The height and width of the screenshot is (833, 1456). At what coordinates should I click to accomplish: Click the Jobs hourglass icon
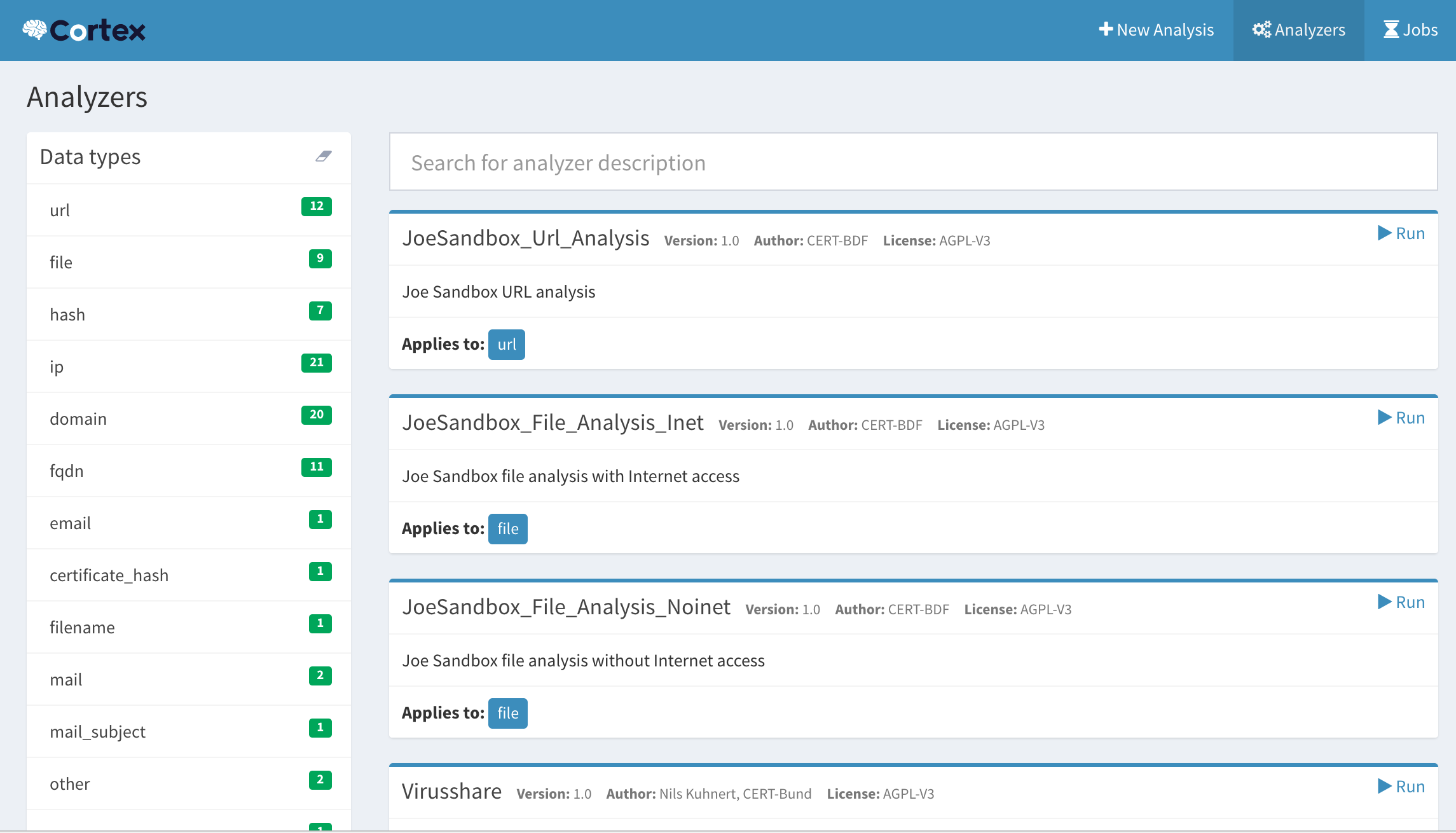1388,29
